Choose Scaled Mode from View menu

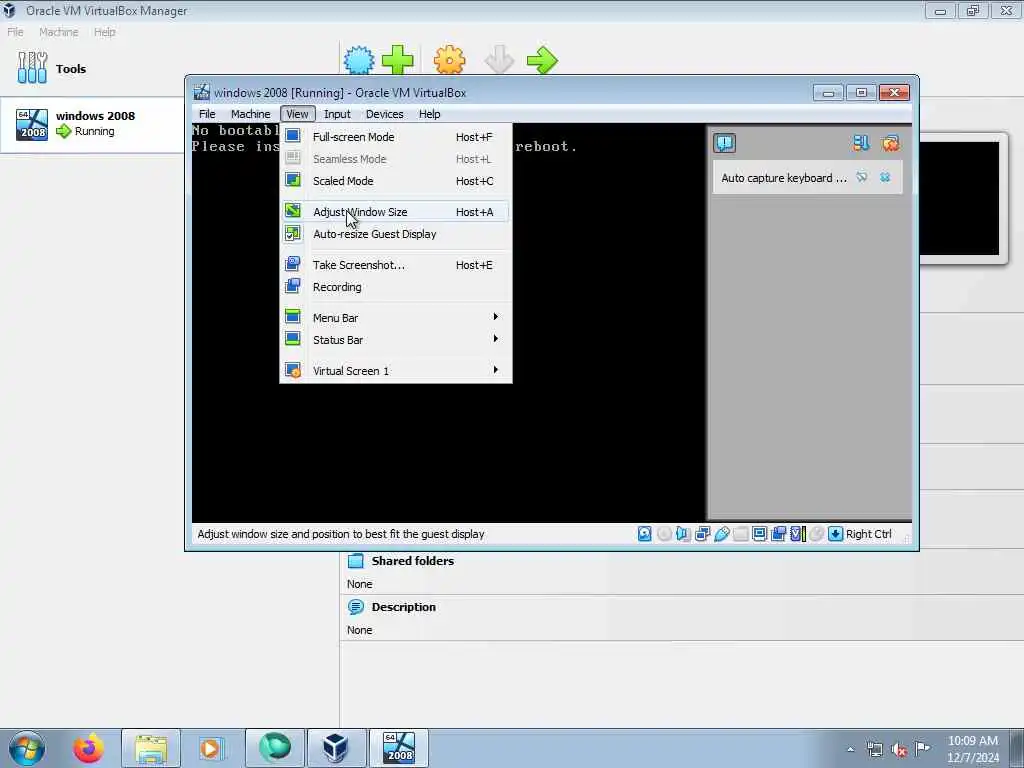pyautogui.click(x=396, y=181)
